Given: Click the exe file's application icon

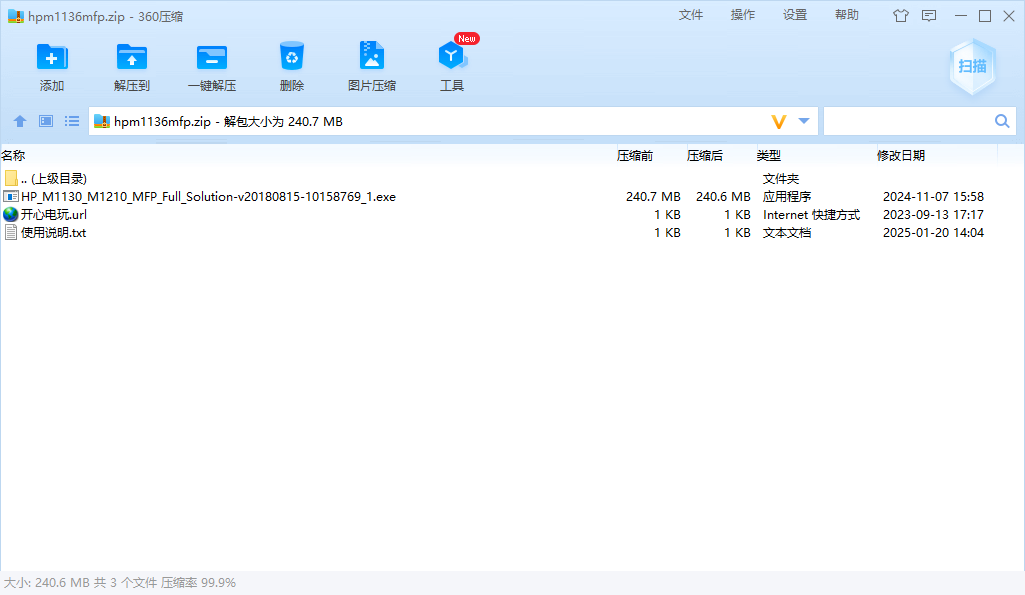Looking at the screenshot, I should tap(10, 196).
